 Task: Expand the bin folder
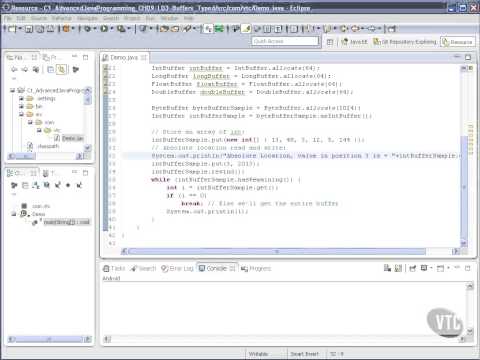21,106
